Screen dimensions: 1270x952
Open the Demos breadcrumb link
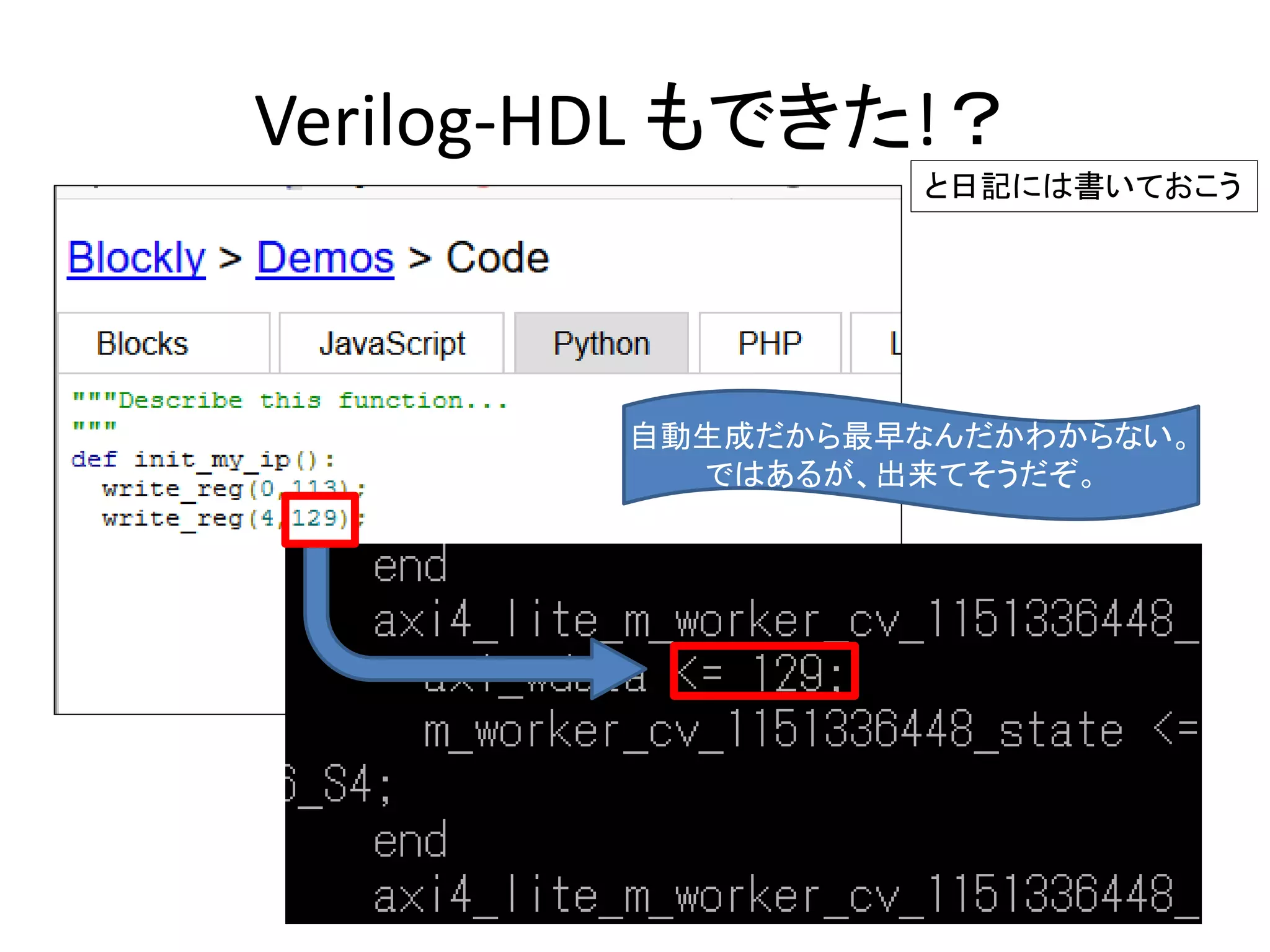click(x=326, y=258)
